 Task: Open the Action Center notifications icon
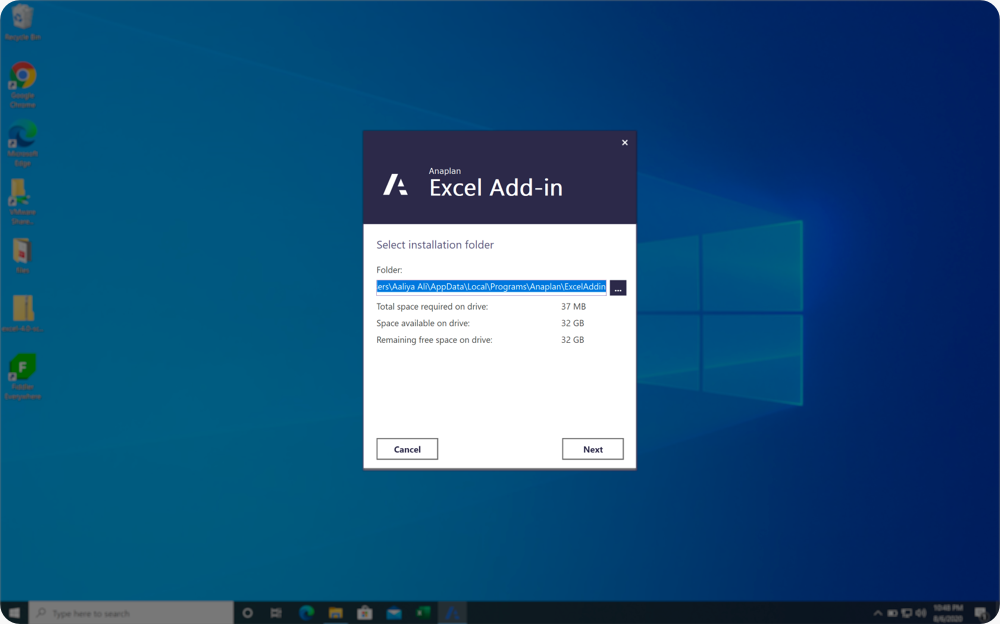tap(980, 613)
